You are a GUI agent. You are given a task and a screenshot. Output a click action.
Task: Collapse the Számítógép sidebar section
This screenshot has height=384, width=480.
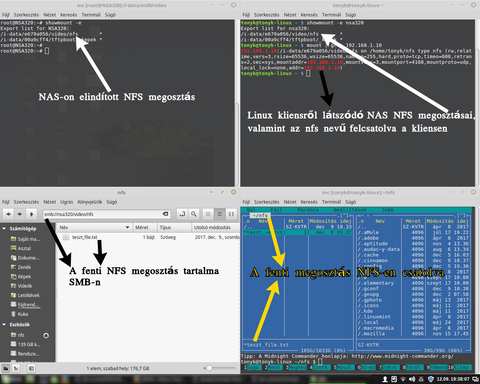click(x=4, y=229)
